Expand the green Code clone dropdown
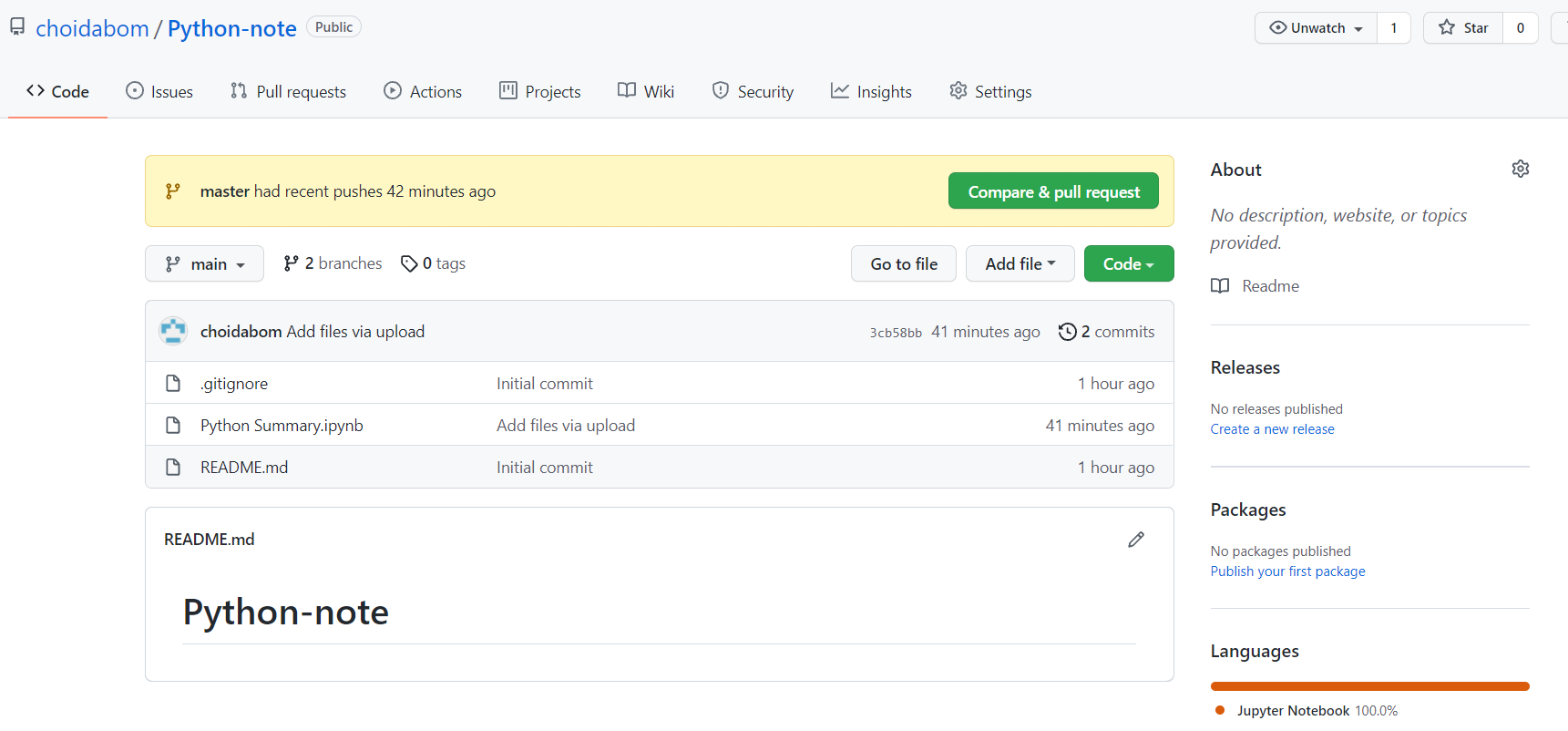Screen dimensions: 1568x731 pos(1129,263)
